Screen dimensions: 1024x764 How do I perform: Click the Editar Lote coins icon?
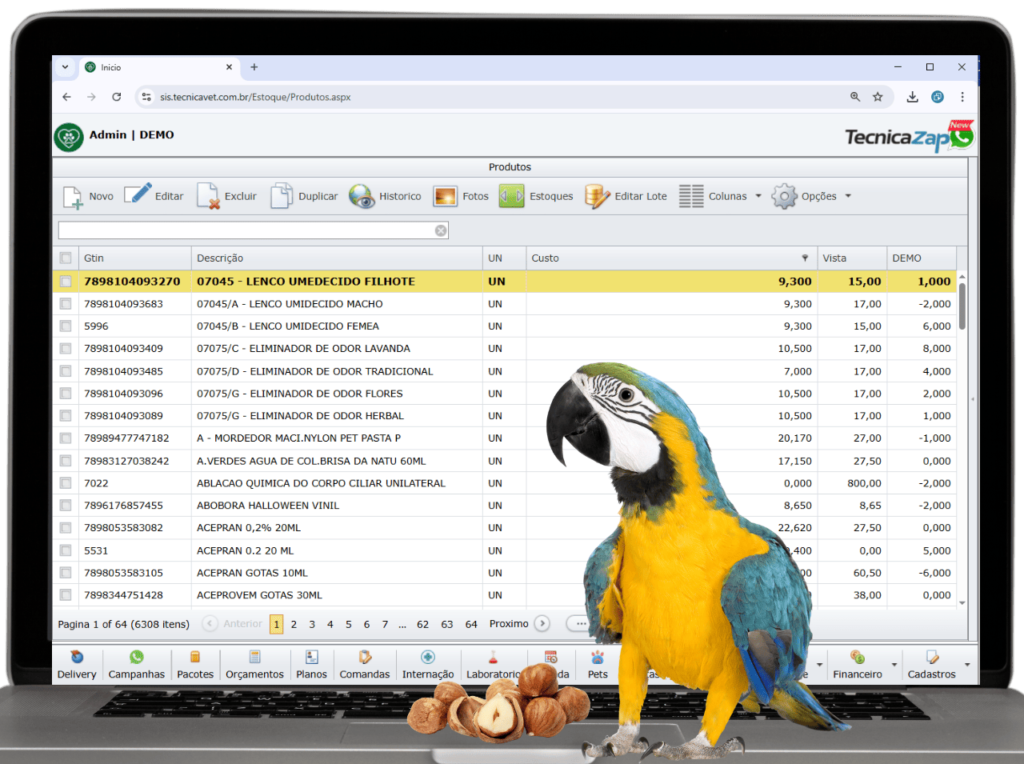click(597, 196)
